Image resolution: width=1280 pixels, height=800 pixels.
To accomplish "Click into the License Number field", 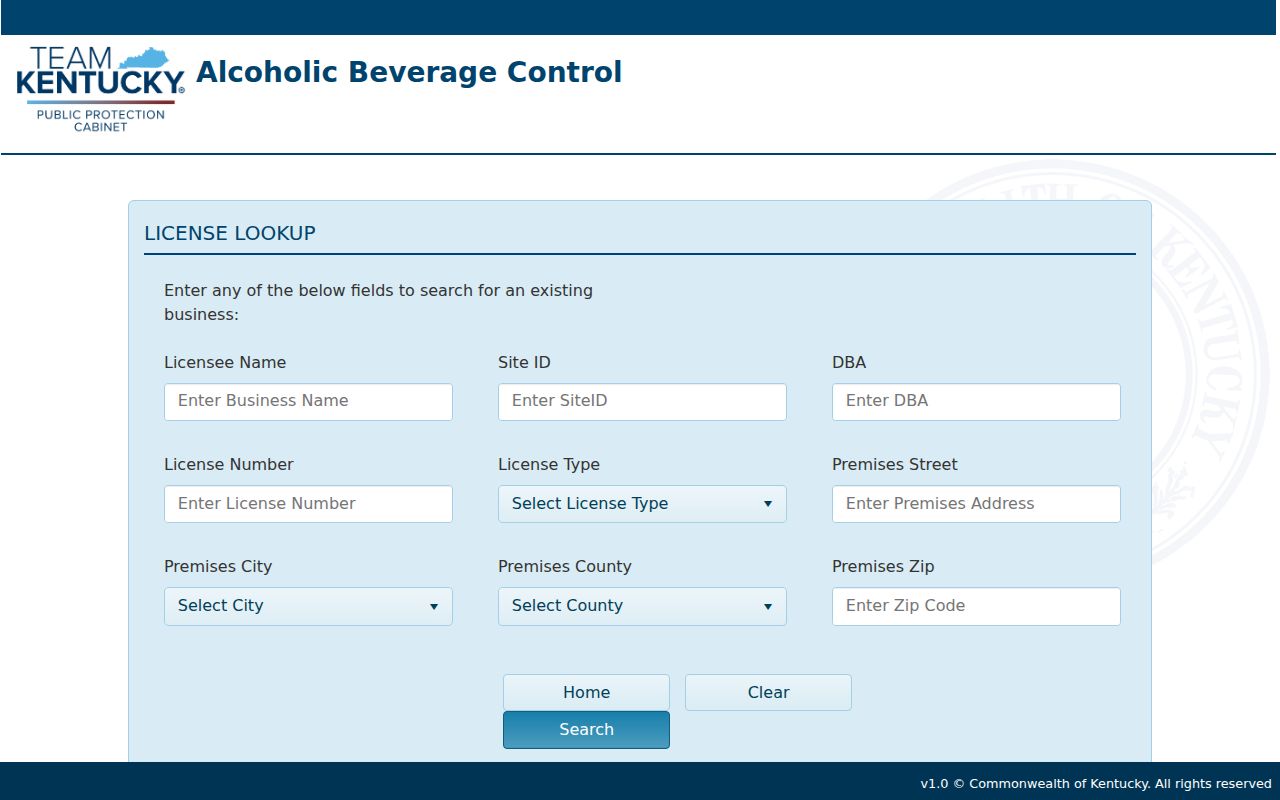I will (x=308, y=504).
